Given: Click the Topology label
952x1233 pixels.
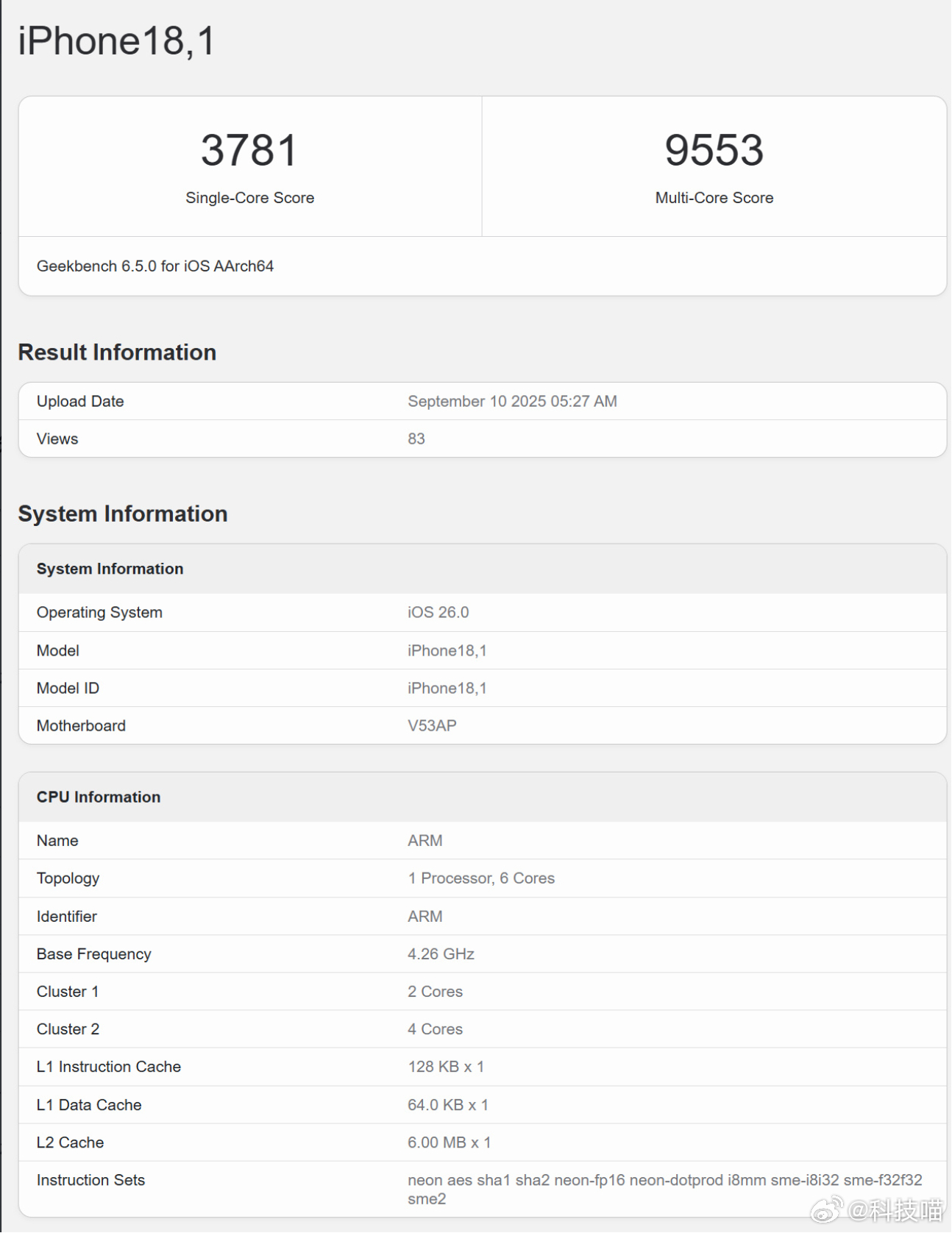Looking at the screenshot, I should pos(68,878).
